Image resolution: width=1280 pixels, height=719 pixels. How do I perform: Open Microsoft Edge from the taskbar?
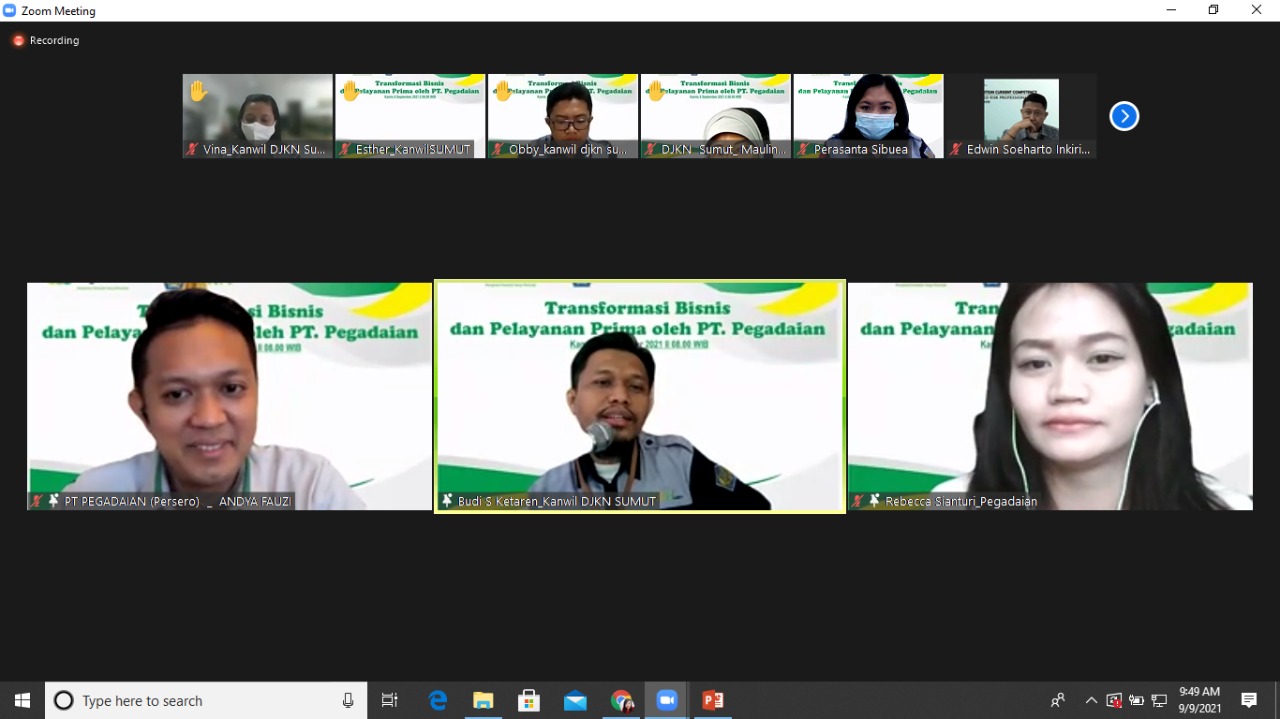(x=437, y=701)
